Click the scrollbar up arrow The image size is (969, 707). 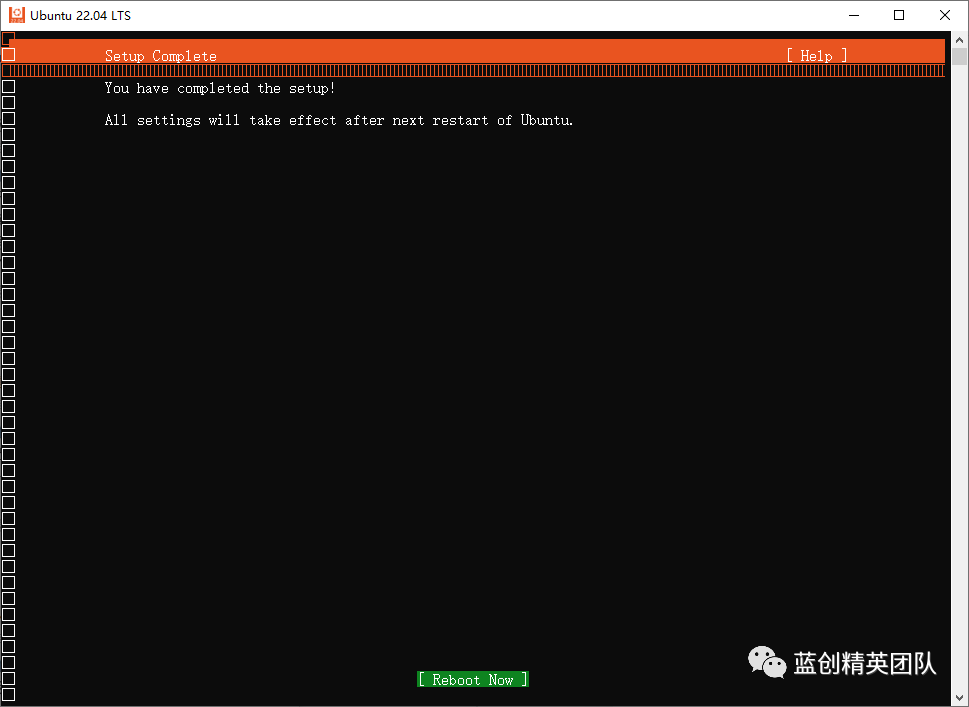(x=959, y=40)
